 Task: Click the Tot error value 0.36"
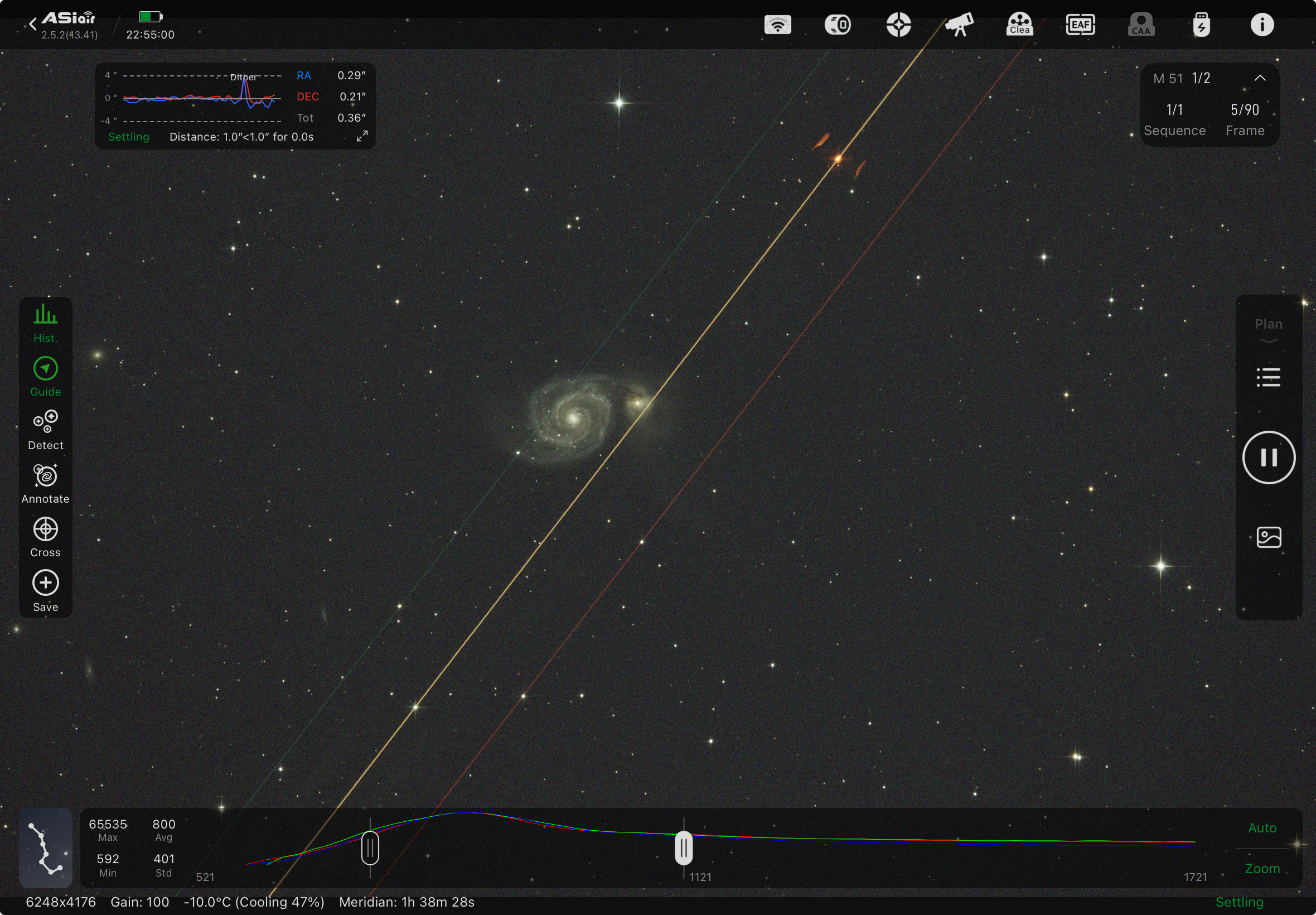click(351, 118)
